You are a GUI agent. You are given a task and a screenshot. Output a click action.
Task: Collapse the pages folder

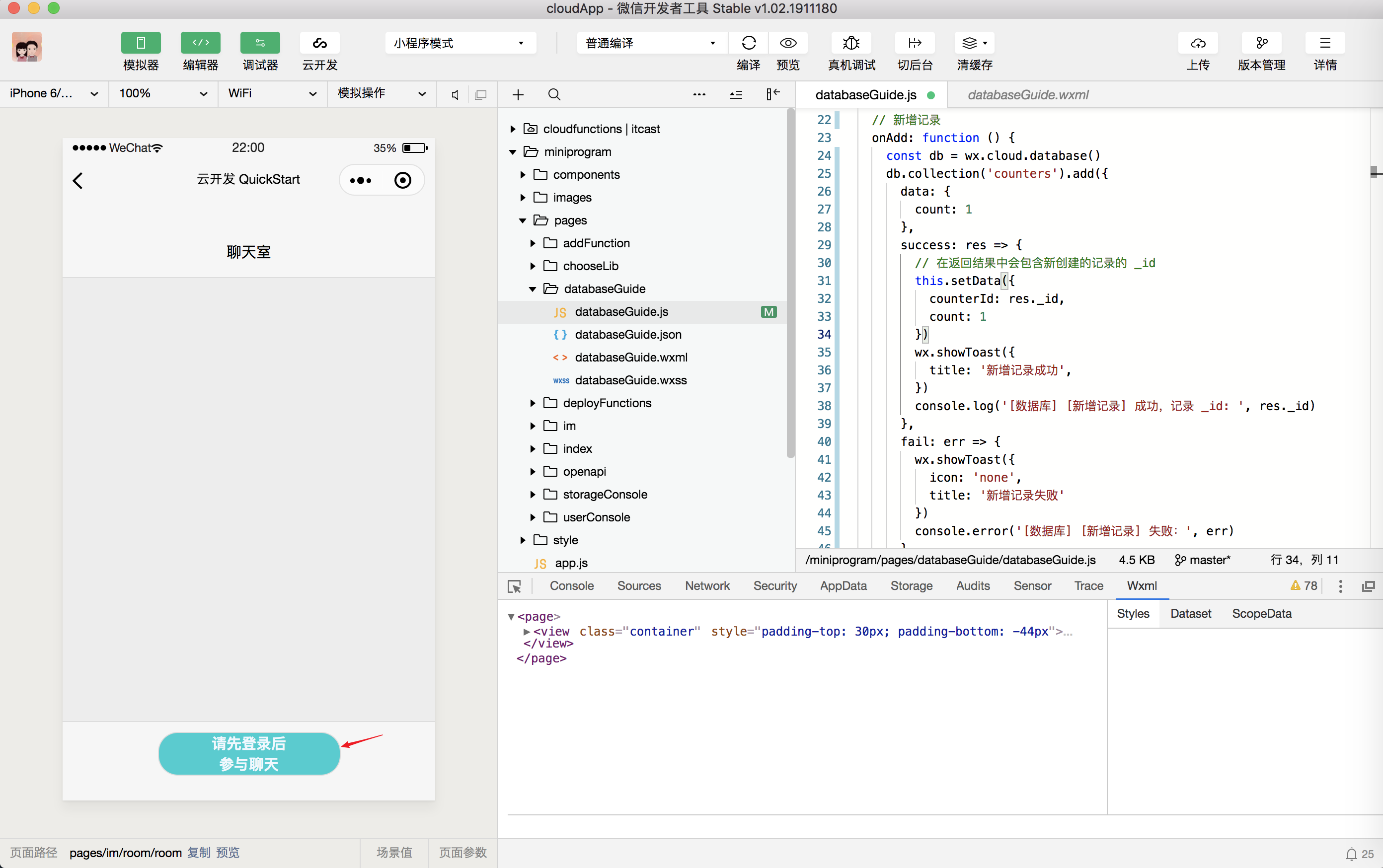coord(523,220)
